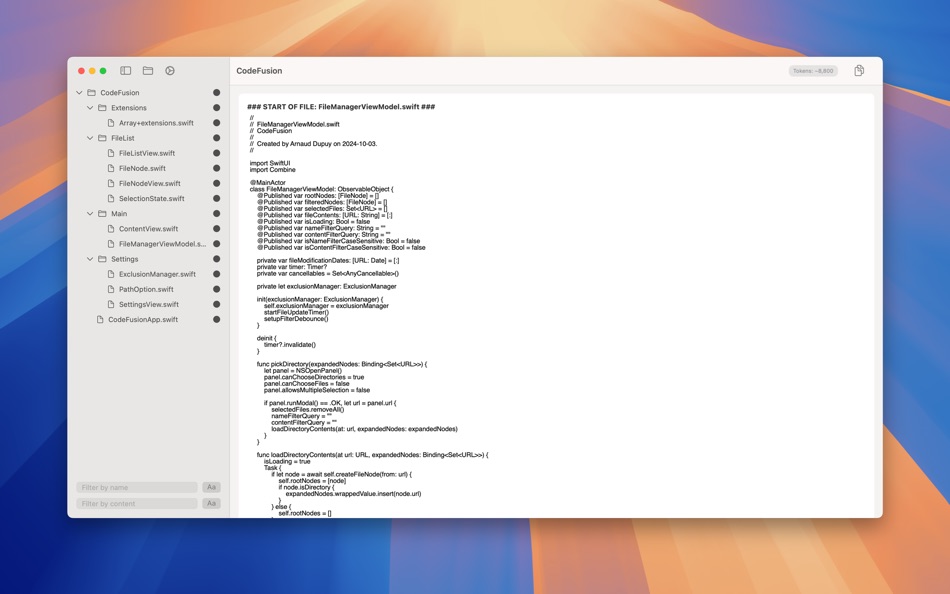Toggle selection dot for CodeFusionApp.swift
Screen dimensions: 950x594
pos(216,320)
